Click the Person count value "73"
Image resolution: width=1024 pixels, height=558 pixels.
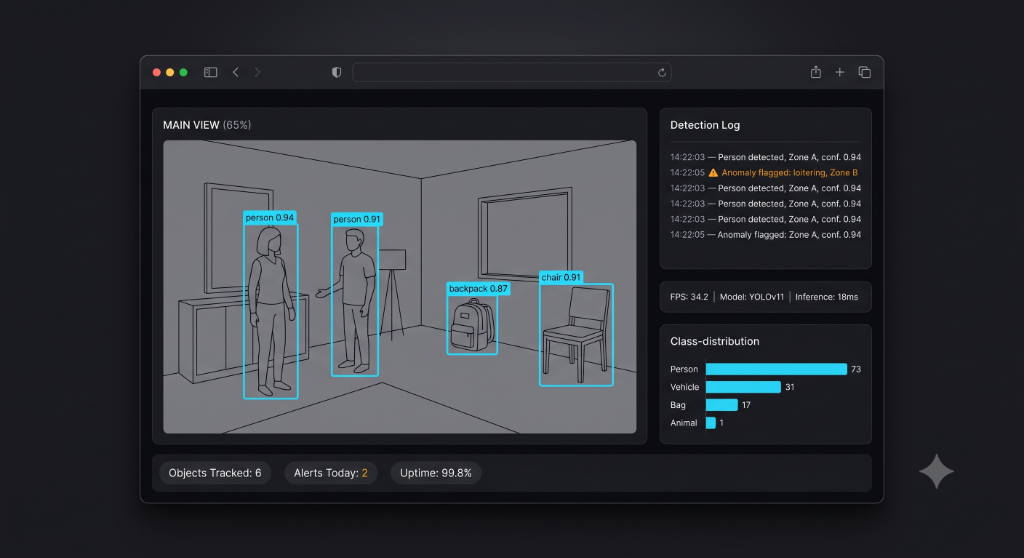tap(856, 369)
